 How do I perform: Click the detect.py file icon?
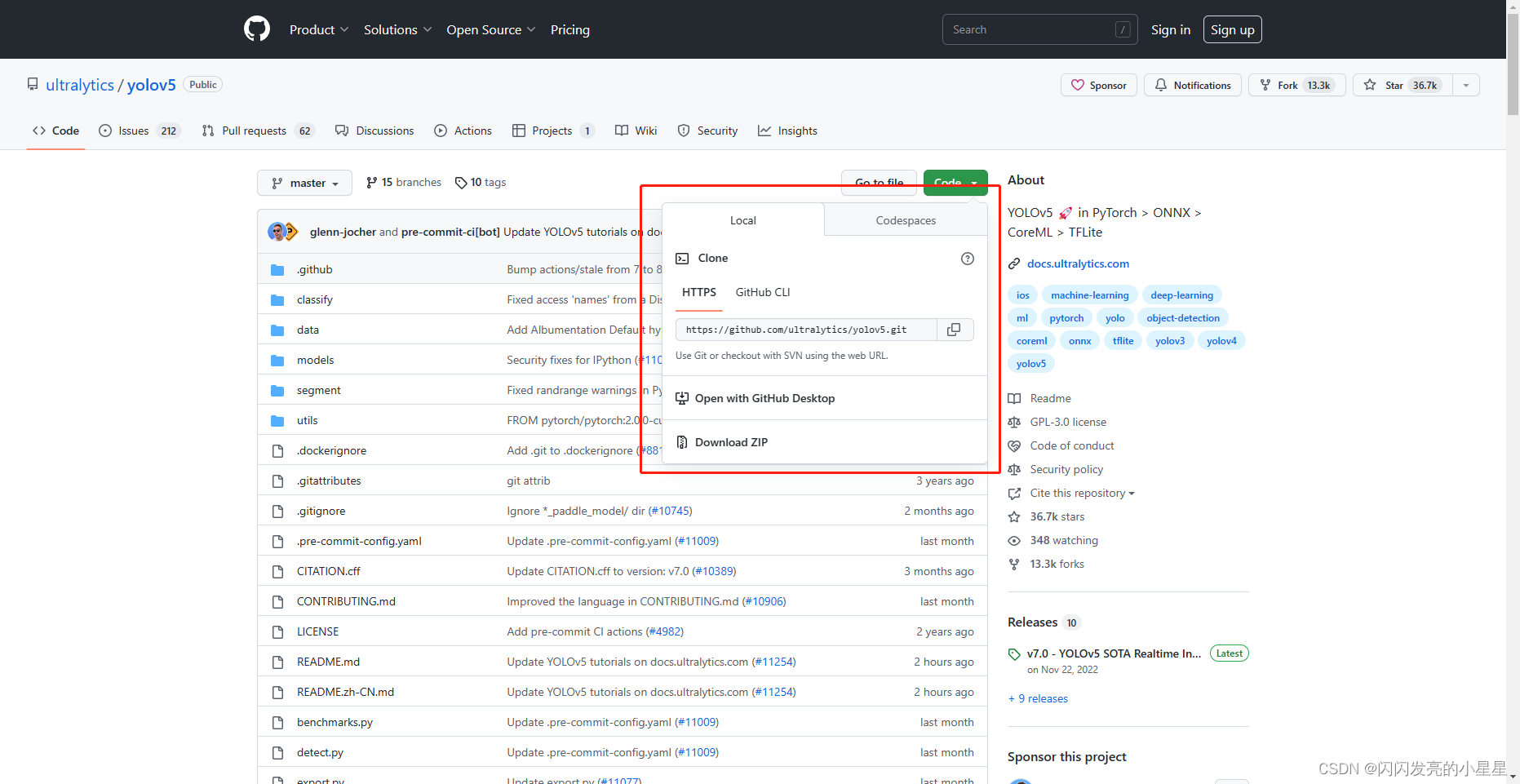(277, 753)
